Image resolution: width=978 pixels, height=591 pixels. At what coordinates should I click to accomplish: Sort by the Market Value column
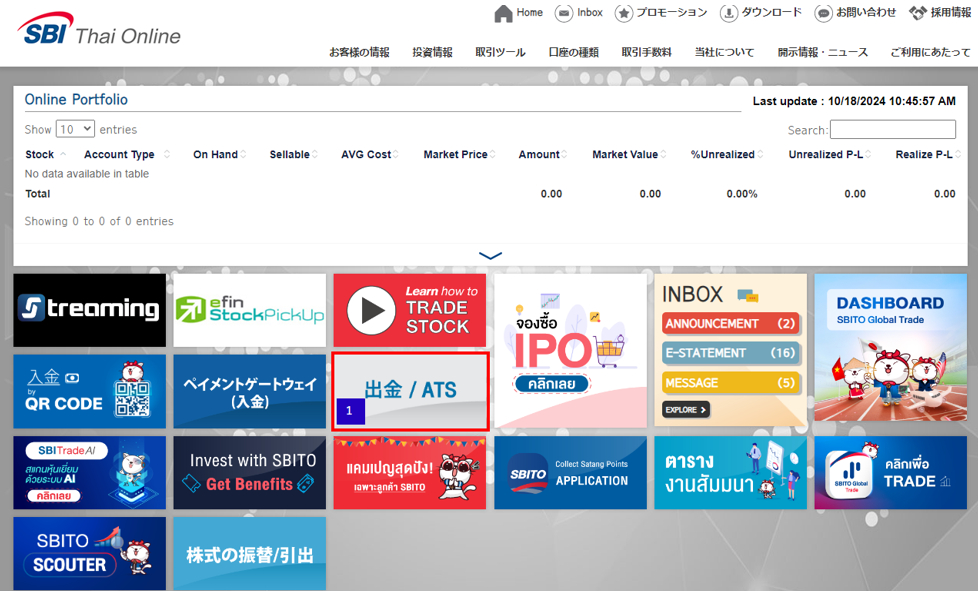pyautogui.click(x=629, y=155)
